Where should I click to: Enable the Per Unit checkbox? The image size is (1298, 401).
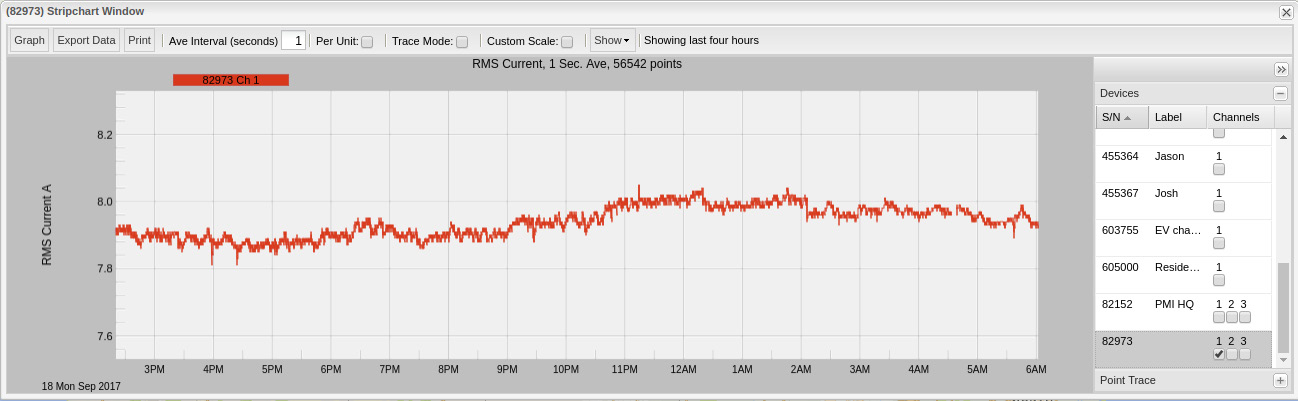click(x=367, y=42)
